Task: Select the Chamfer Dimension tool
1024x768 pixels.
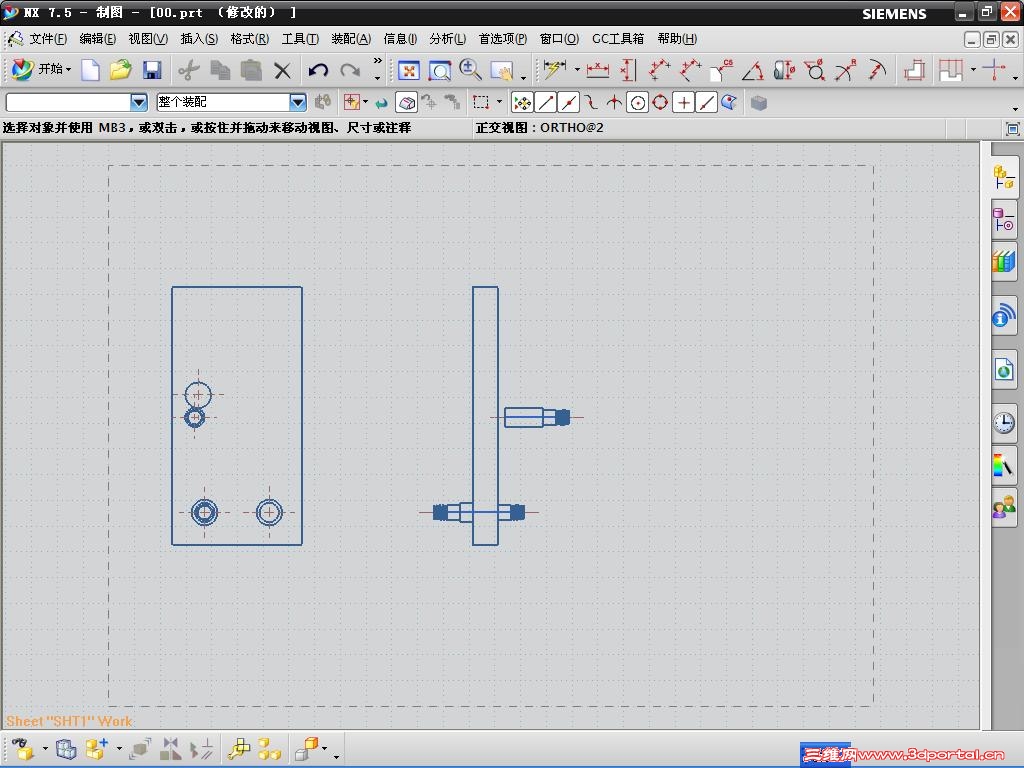Action: 722,69
